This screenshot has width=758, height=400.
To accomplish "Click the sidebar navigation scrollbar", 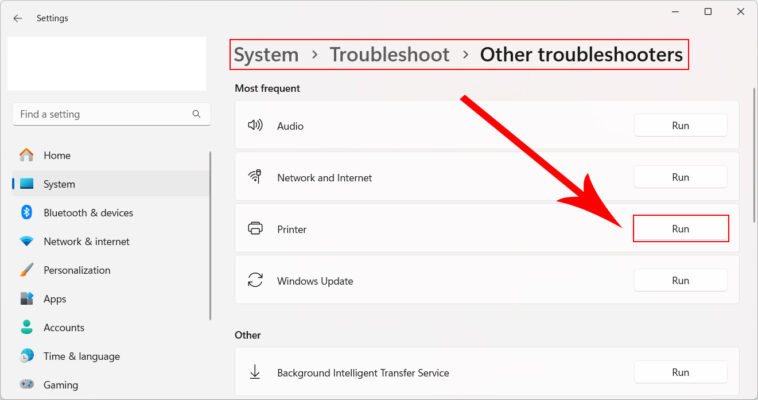I will pos(210,235).
